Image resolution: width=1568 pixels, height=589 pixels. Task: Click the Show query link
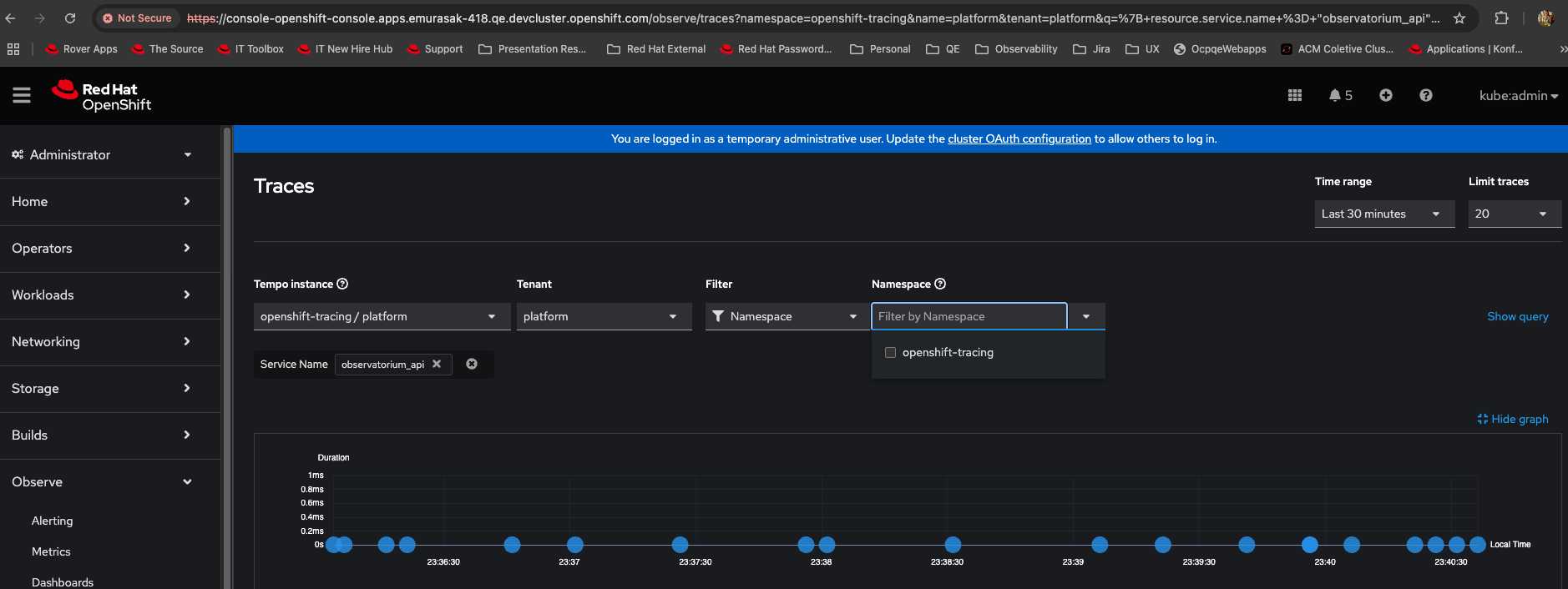pyautogui.click(x=1517, y=317)
